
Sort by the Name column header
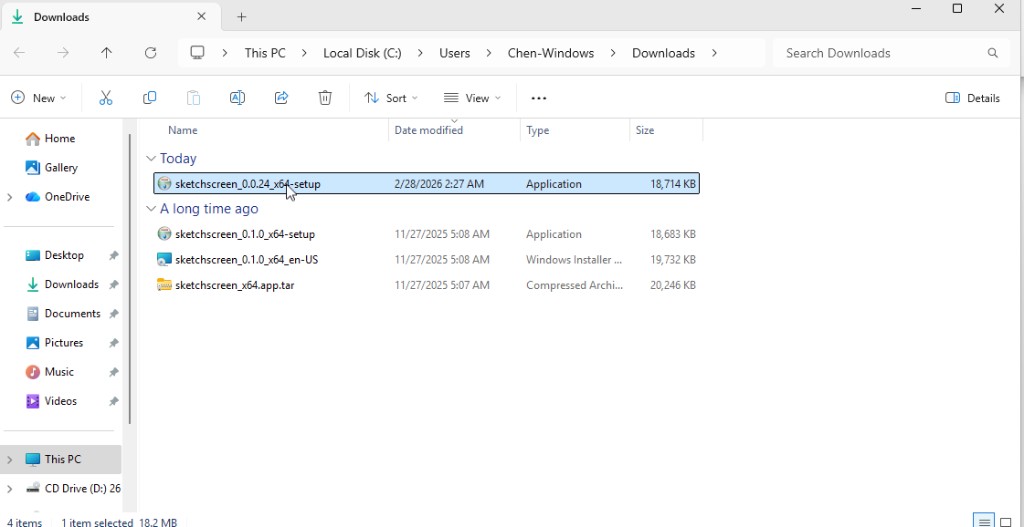click(183, 130)
